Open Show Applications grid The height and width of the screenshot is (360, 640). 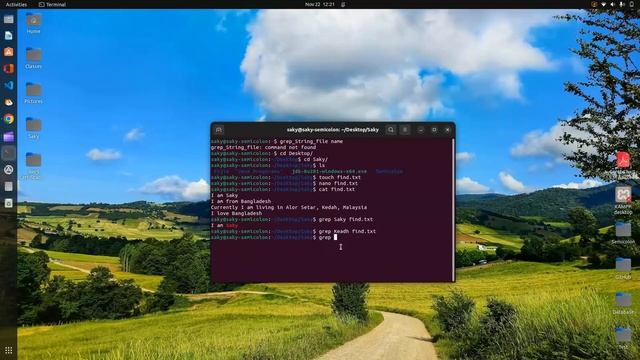point(9,350)
